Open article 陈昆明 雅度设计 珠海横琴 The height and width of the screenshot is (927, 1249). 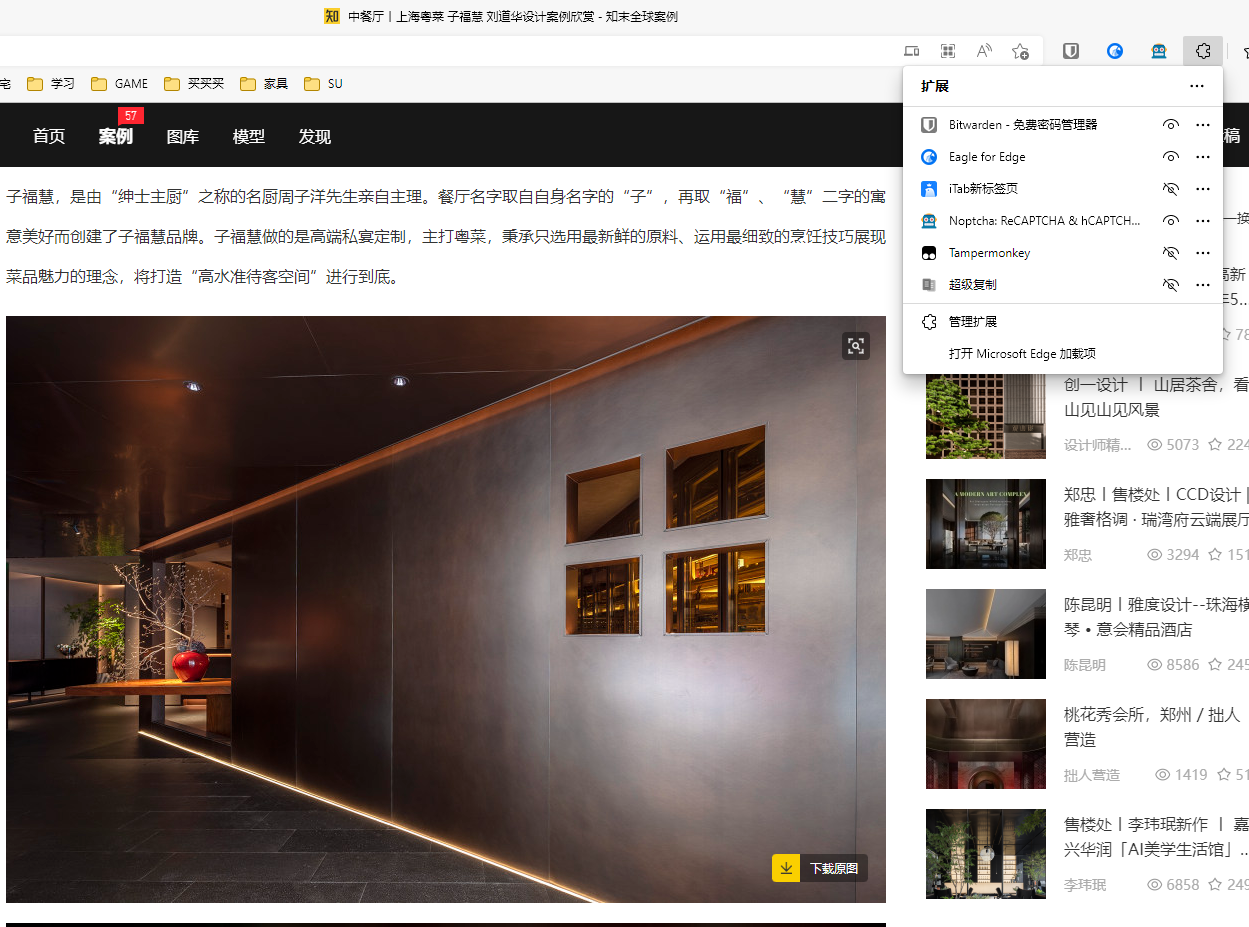(x=1156, y=617)
